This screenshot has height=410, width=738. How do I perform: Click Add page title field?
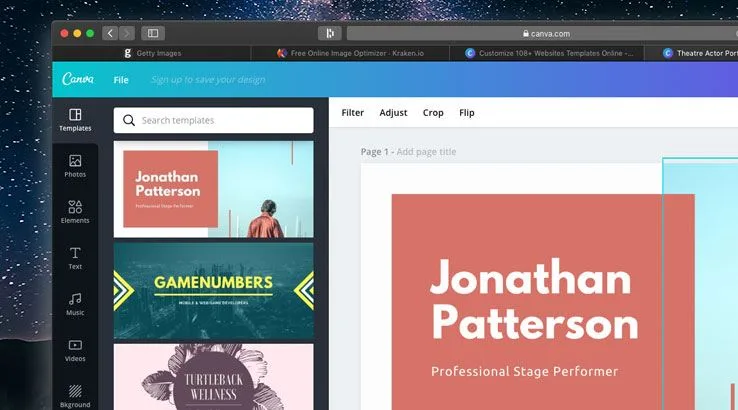[x=426, y=151]
